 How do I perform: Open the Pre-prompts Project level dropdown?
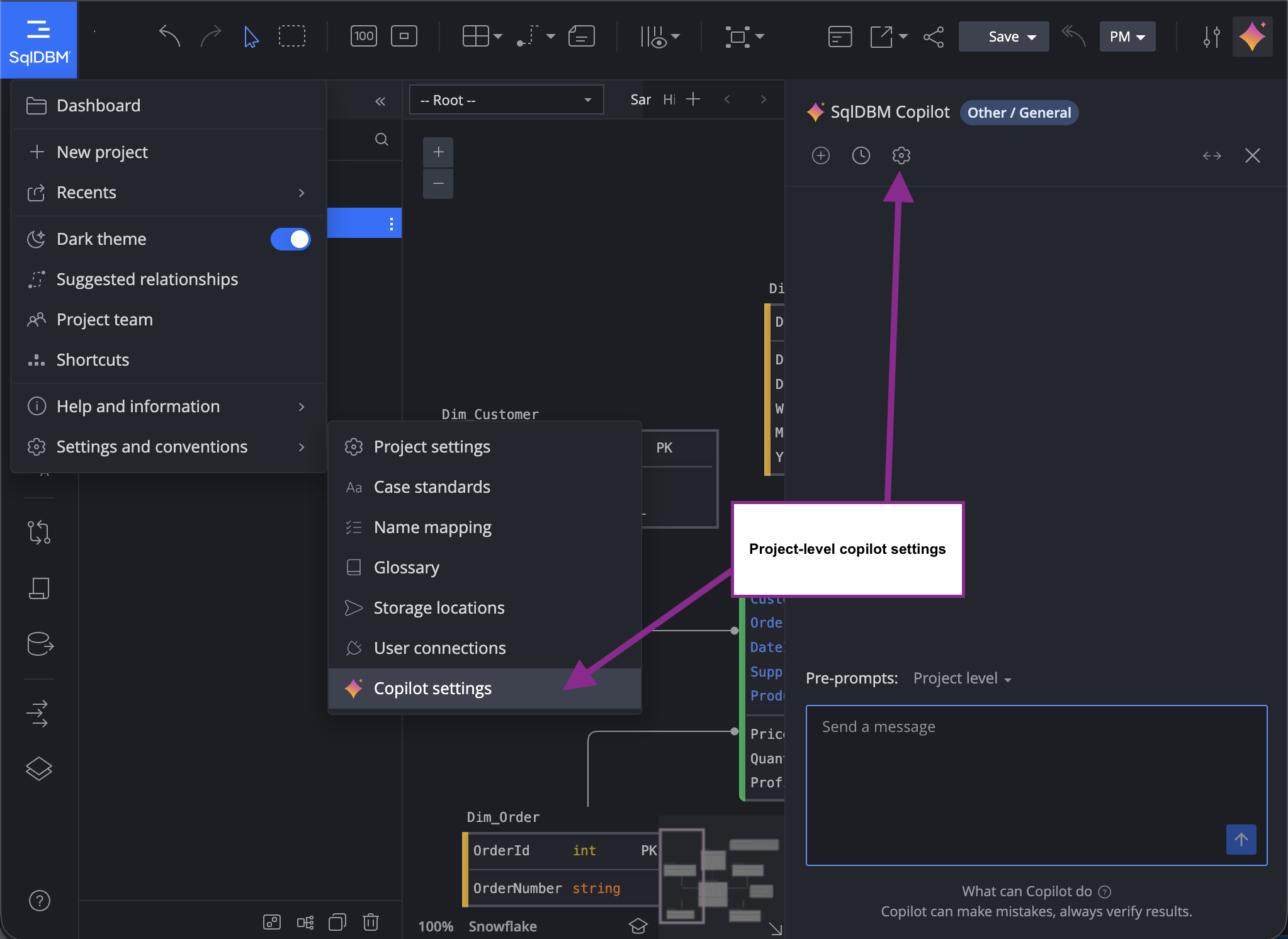coord(962,678)
